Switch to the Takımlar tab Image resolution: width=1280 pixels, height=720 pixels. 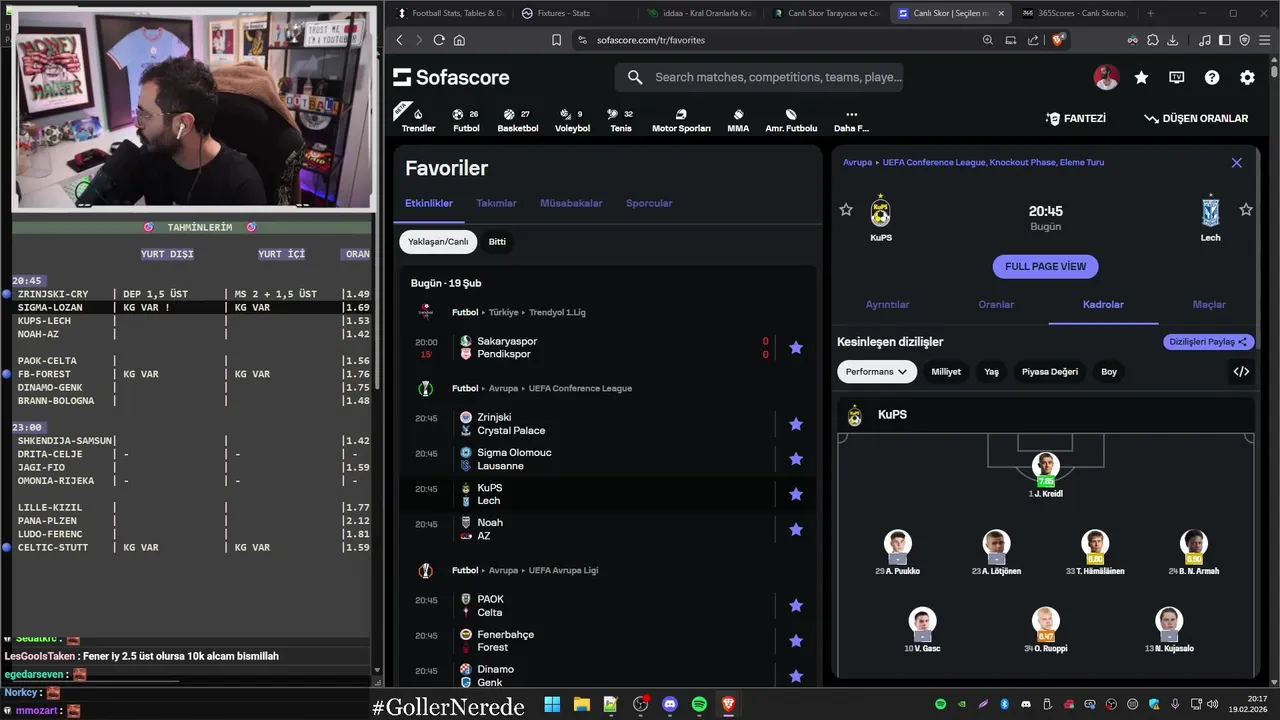(496, 203)
